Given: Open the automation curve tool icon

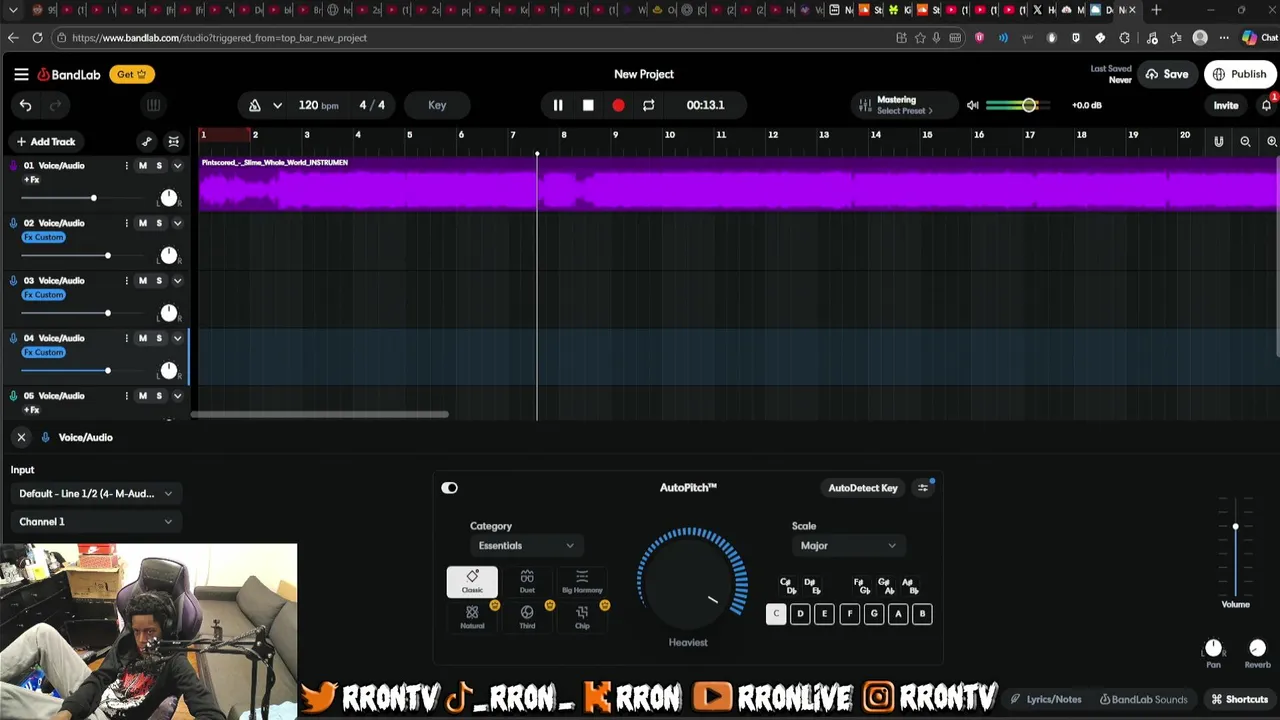Looking at the screenshot, I should coord(147,142).
